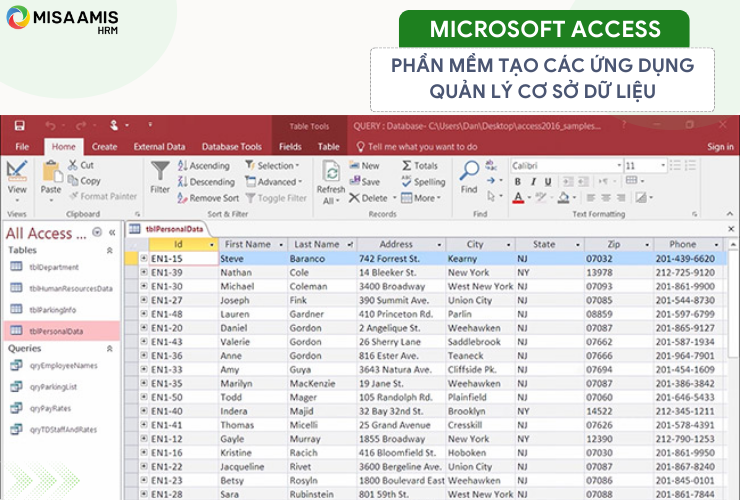
Task: Align text right
Action: click(621, 197)
